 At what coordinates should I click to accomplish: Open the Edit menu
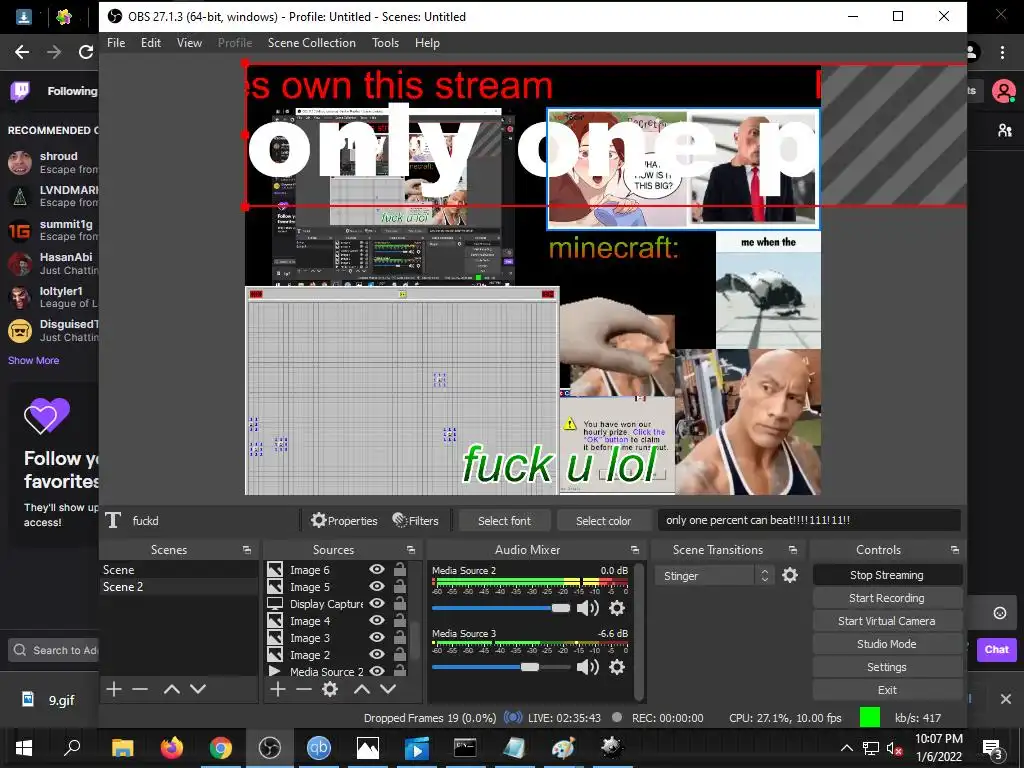[151, 42]
